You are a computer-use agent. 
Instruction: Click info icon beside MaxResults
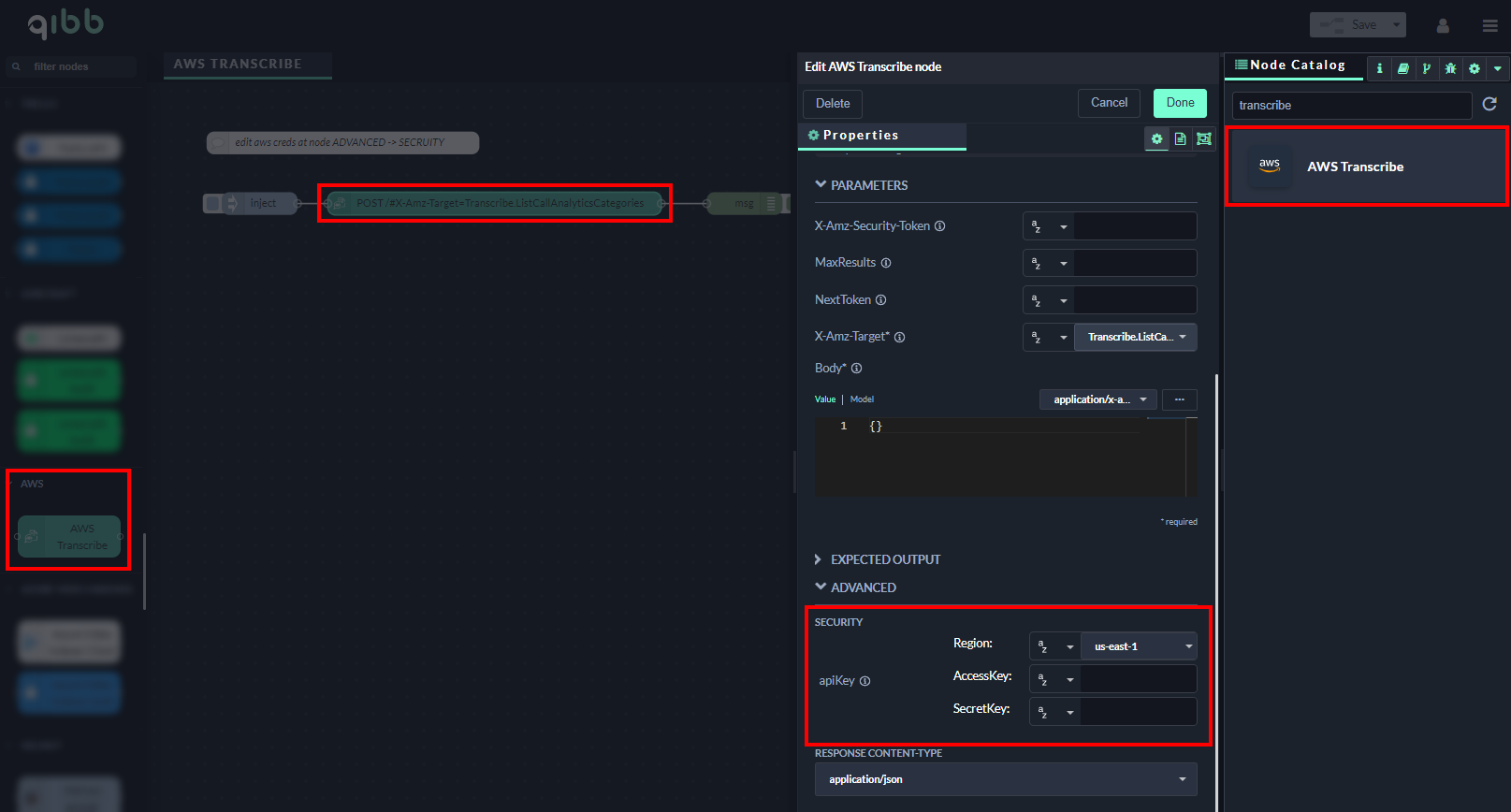(886, 263)
